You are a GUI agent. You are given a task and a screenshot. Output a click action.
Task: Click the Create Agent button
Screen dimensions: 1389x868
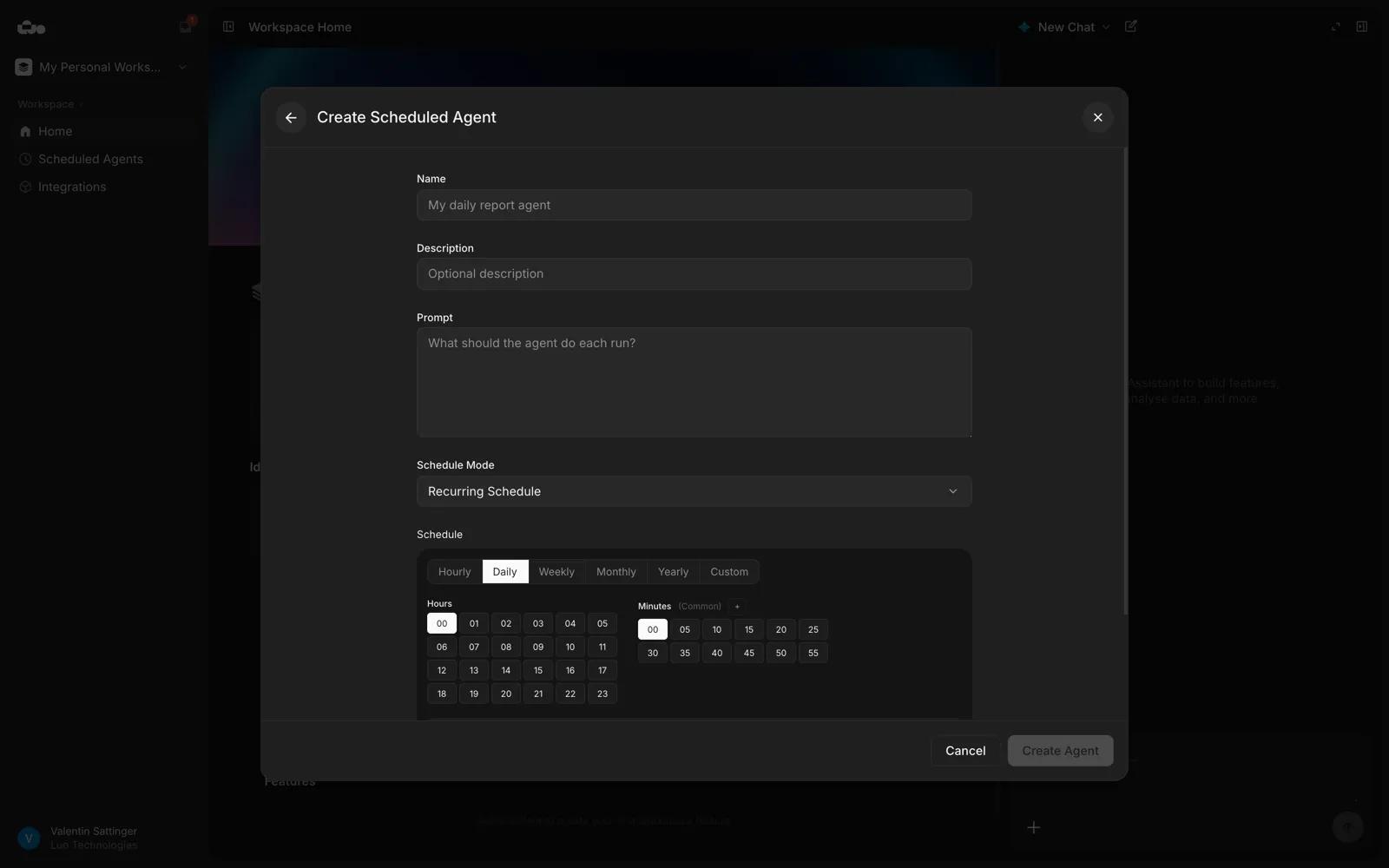(1059, 751)
